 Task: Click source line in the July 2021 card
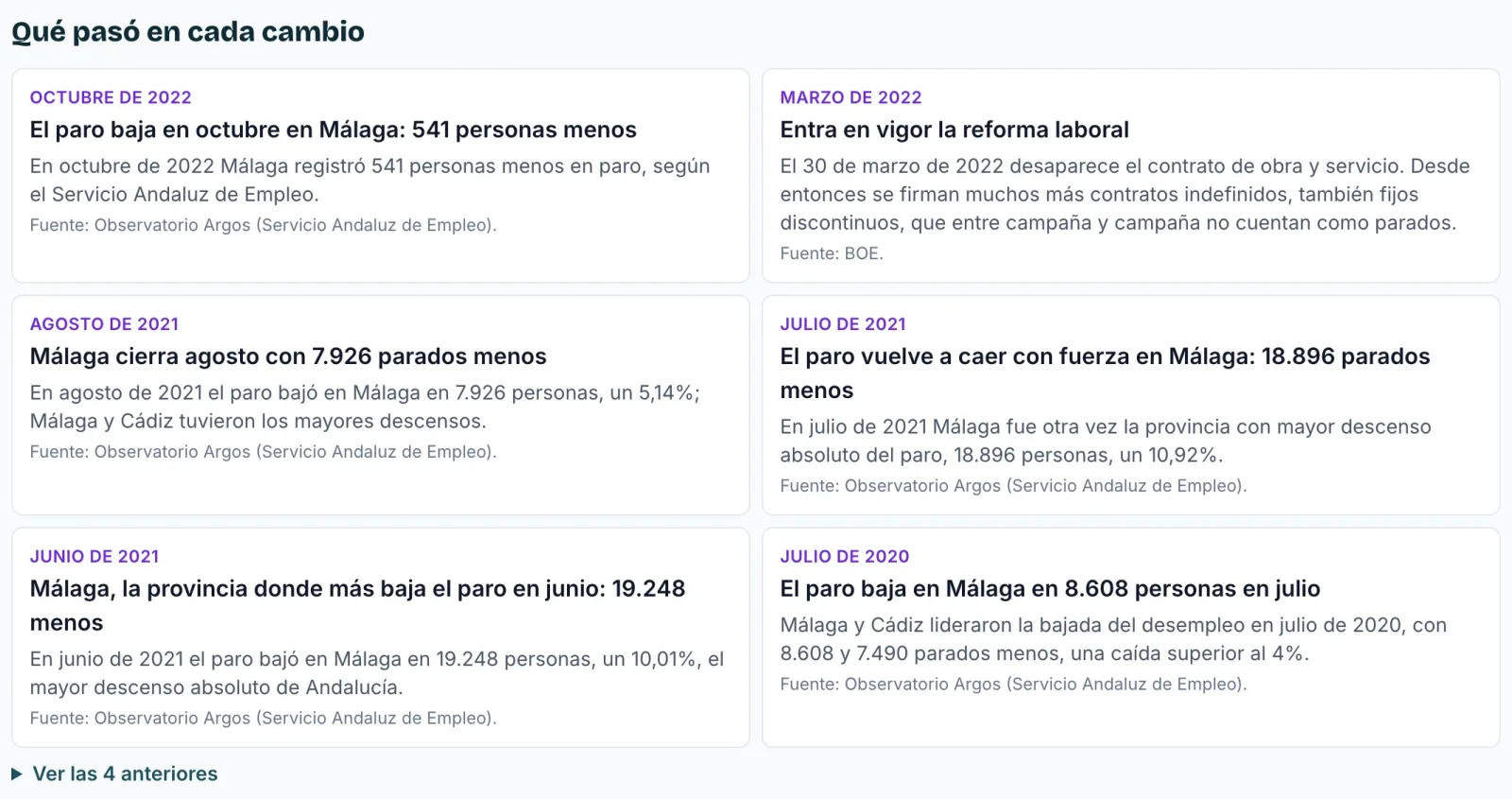(1013, 486)
